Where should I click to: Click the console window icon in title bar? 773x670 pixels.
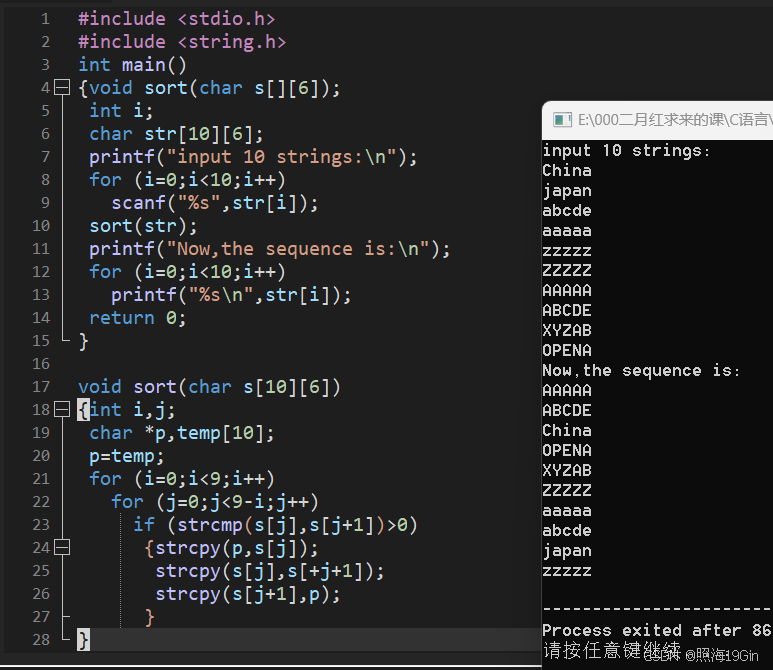click(x=562, y=120)
